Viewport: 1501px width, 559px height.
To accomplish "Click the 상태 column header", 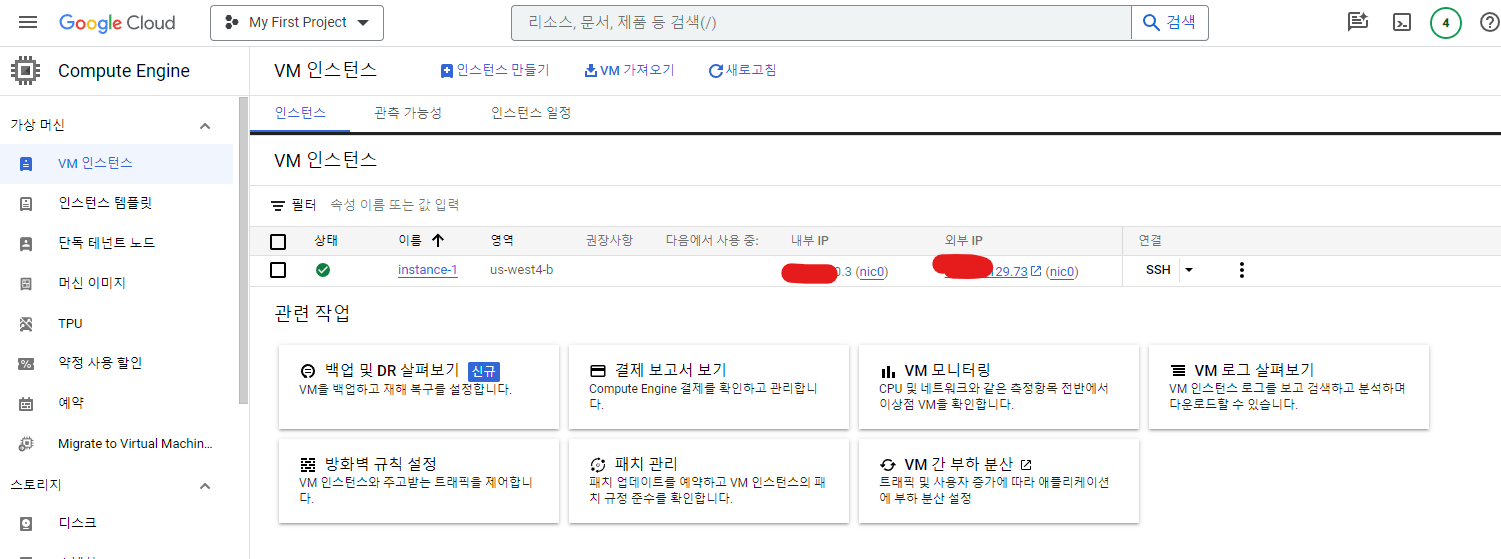I will point(326,241).
